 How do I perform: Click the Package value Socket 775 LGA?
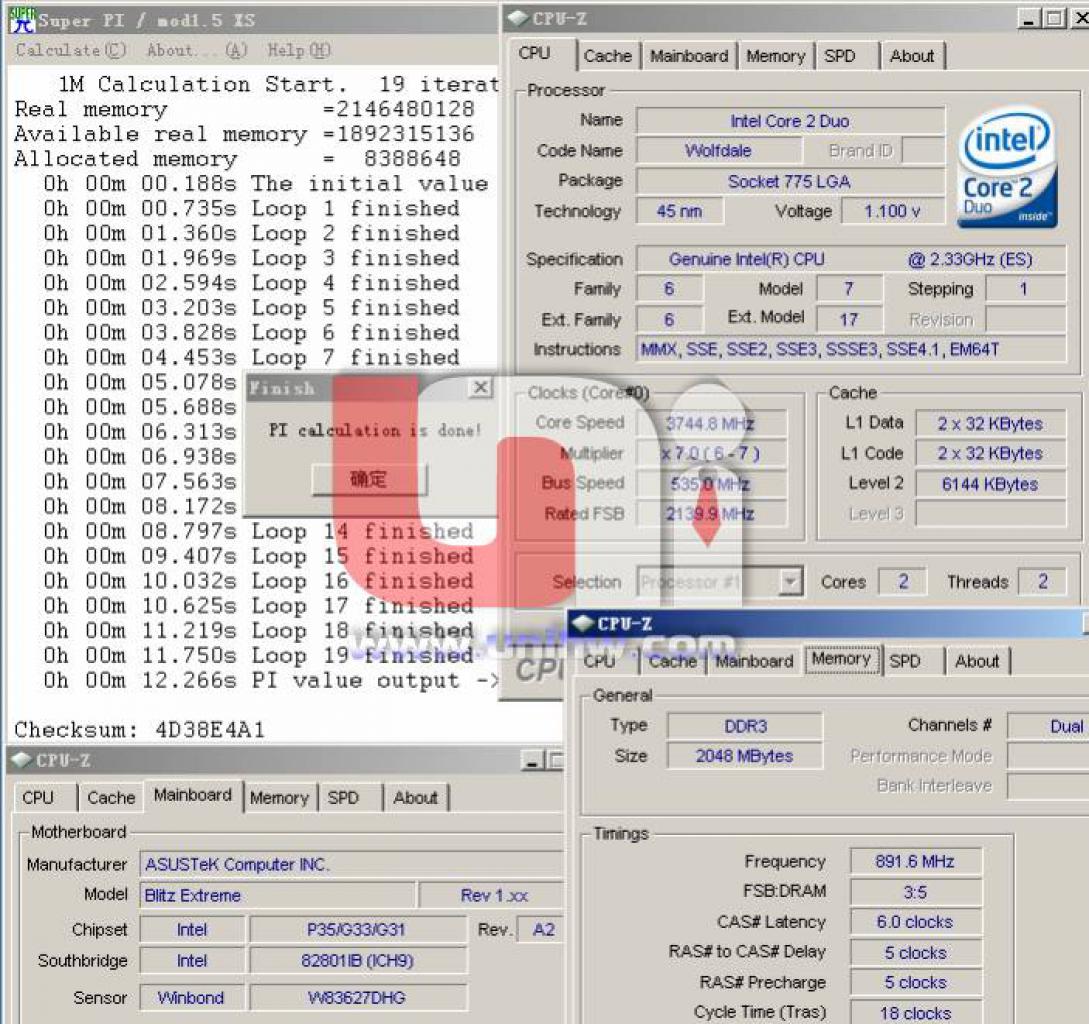click(x=790, y=181)
